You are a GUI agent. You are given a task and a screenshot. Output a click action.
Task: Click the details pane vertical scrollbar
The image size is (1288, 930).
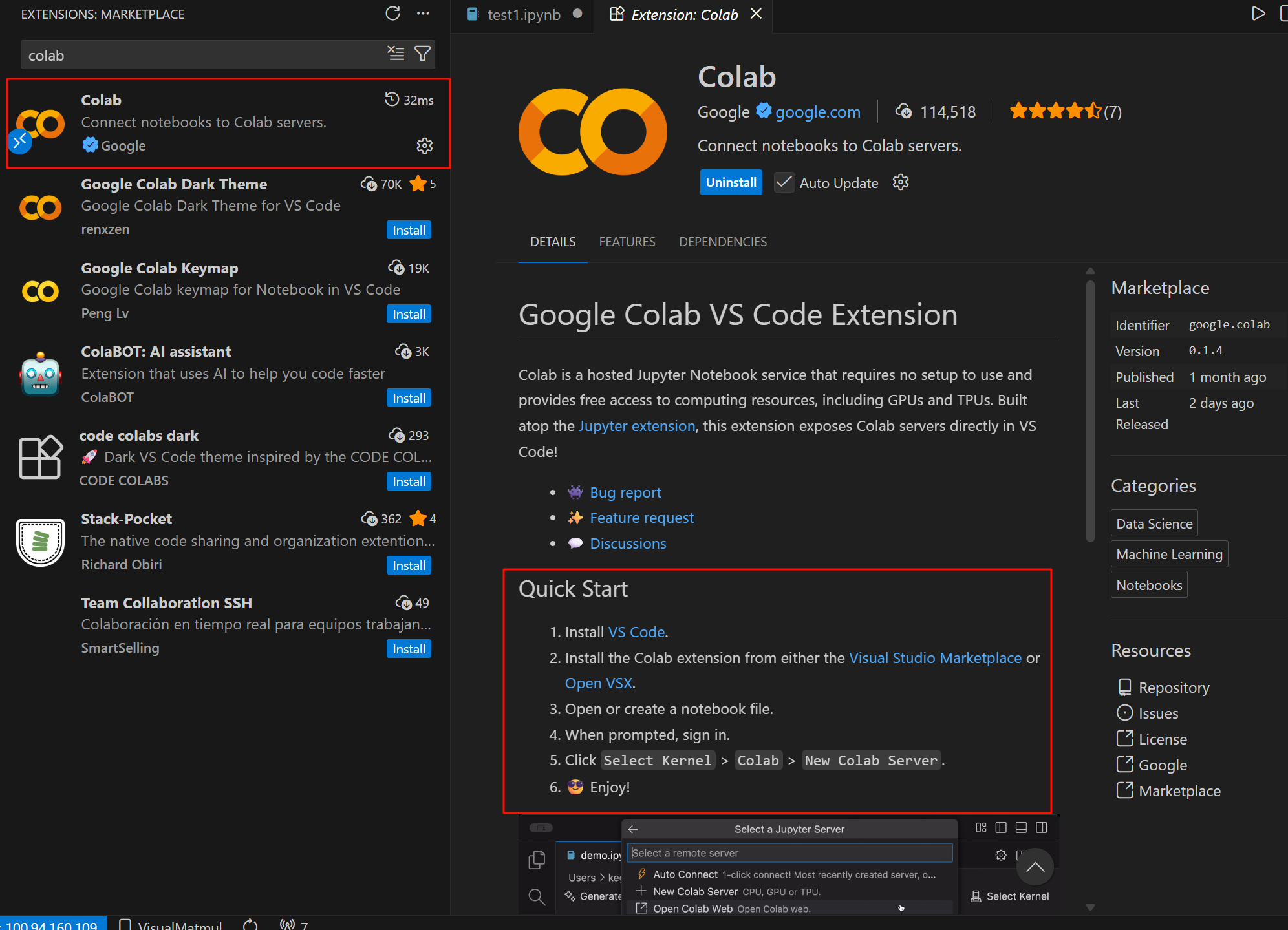1090,411
